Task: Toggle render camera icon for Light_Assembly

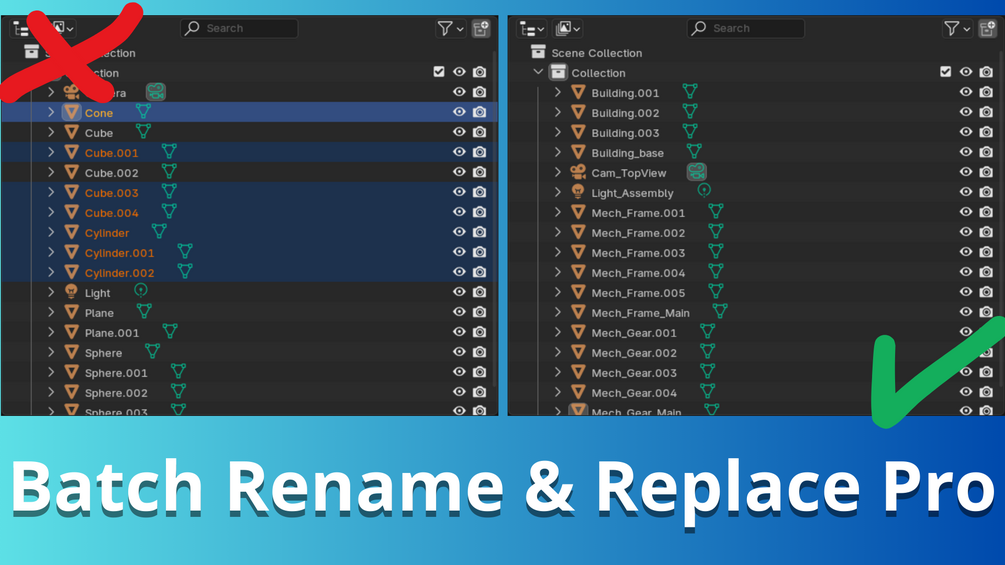Action: [986, 192]
